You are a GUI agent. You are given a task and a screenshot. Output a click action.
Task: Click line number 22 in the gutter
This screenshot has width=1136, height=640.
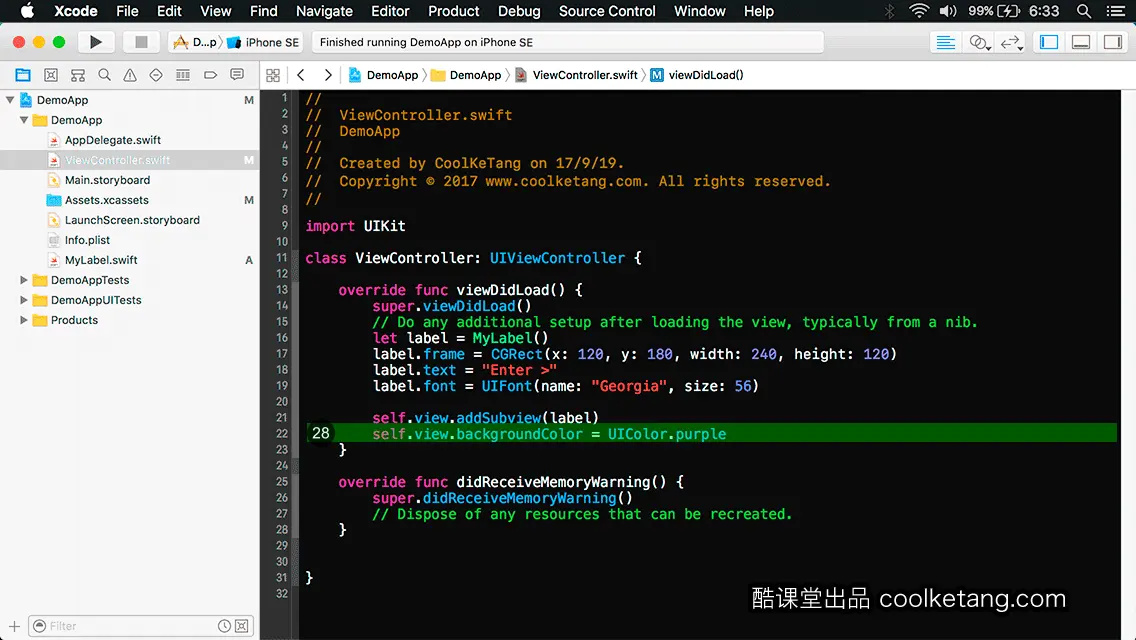(282, 433)
